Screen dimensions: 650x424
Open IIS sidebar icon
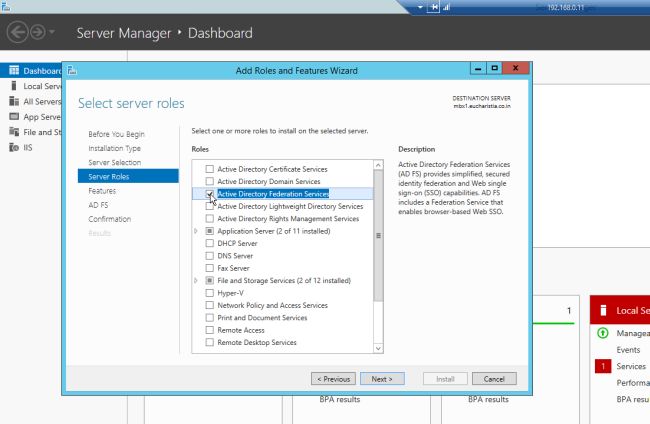pos(14,147)
